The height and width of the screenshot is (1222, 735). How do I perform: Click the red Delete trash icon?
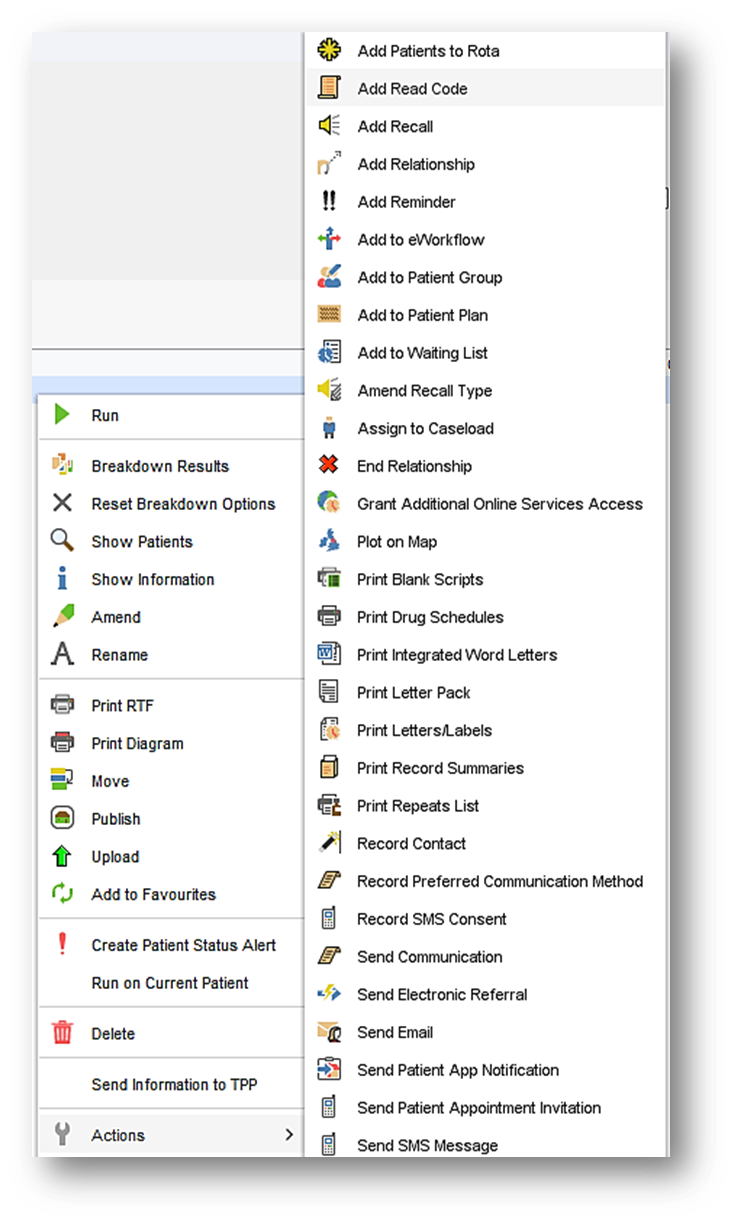tap(63, 1033)
